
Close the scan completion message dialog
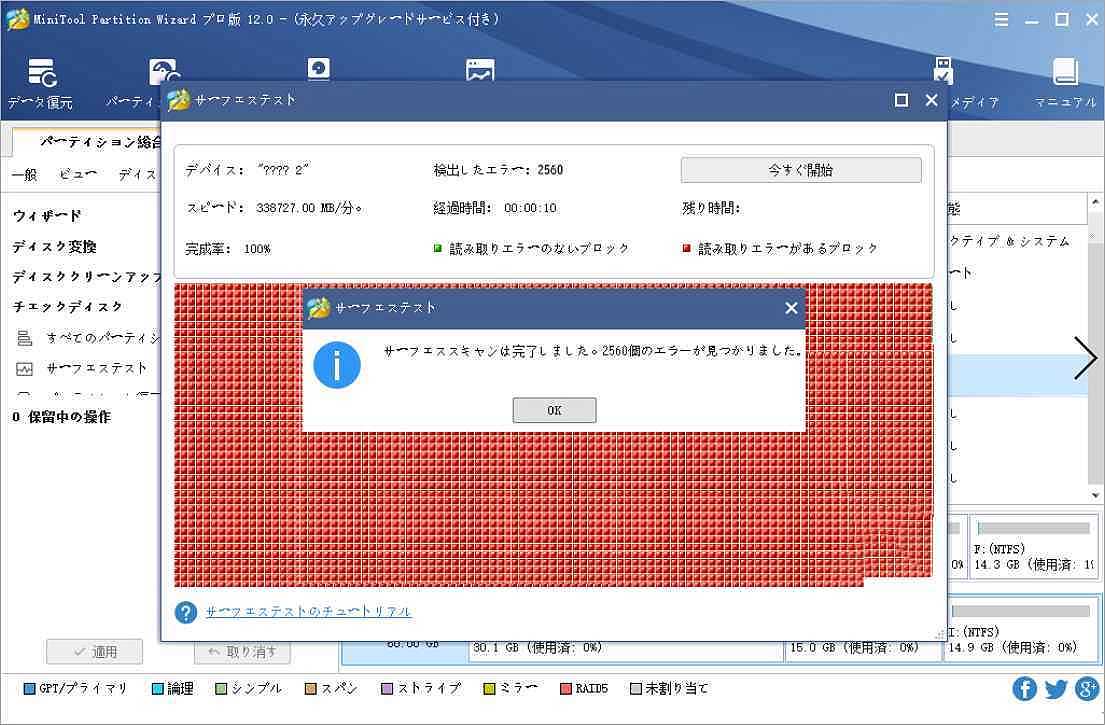tap(791, 308)
